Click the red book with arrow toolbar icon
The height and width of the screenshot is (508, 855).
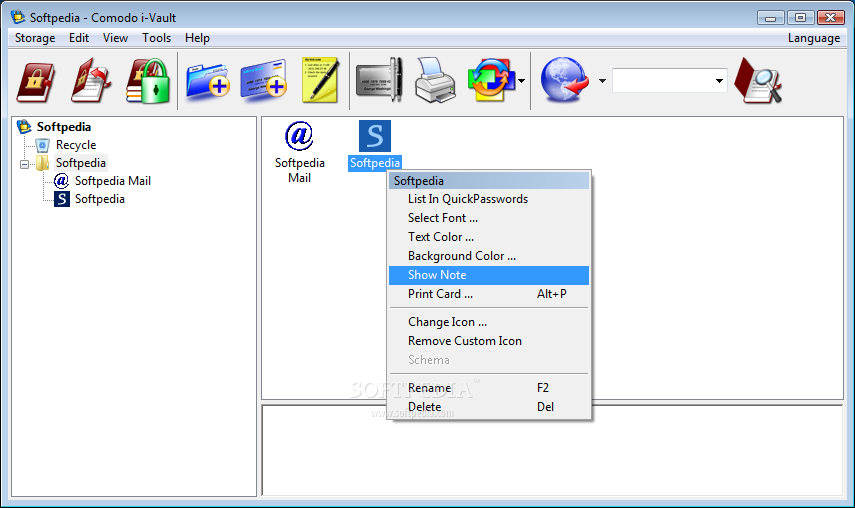click(x=91, y=81)
